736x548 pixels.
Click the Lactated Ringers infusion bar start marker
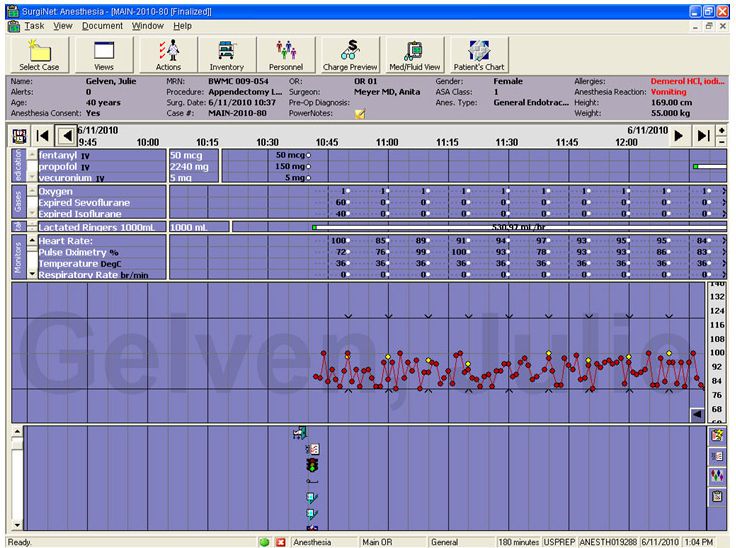(x=314, y=227)
